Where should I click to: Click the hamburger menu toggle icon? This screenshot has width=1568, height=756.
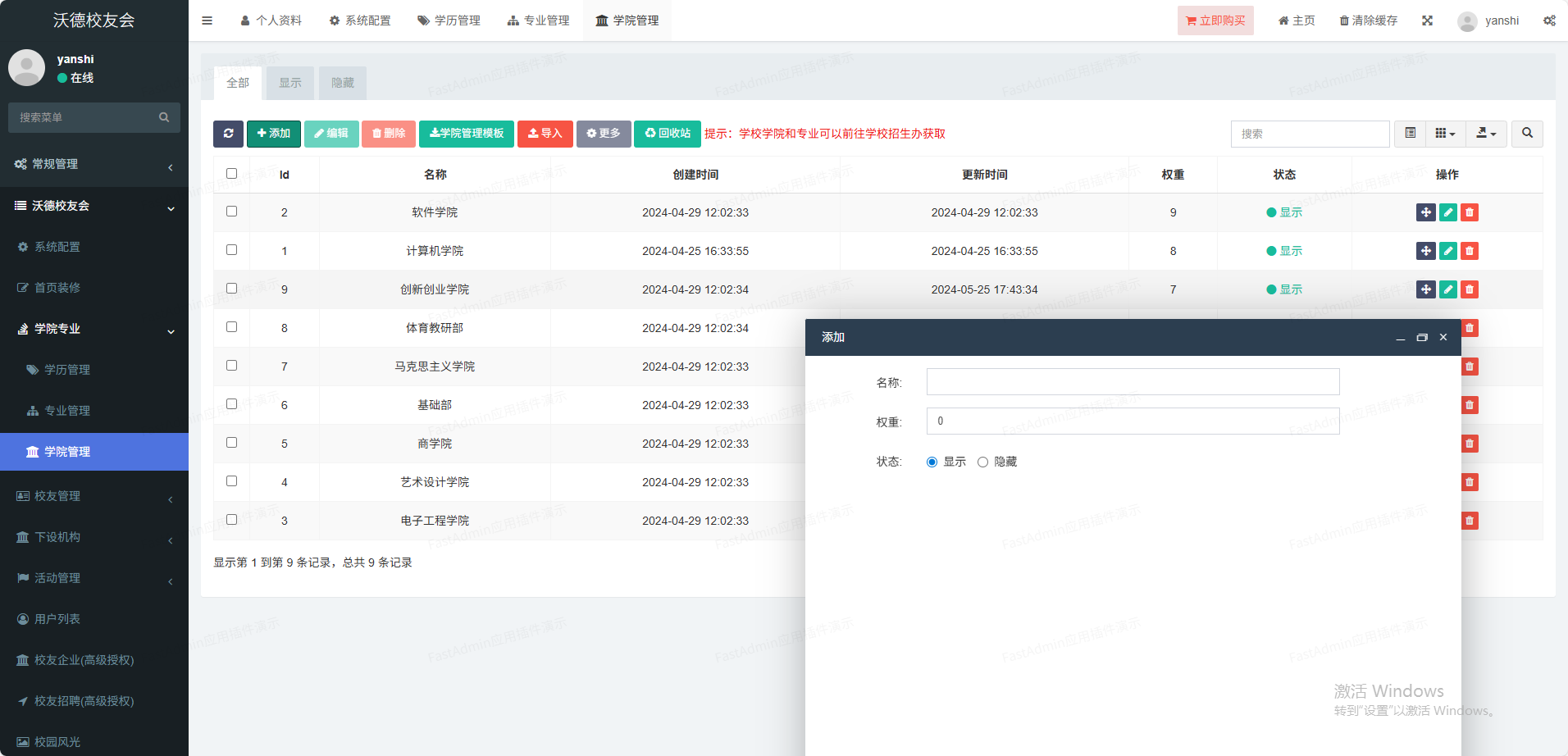pos(207,20)
